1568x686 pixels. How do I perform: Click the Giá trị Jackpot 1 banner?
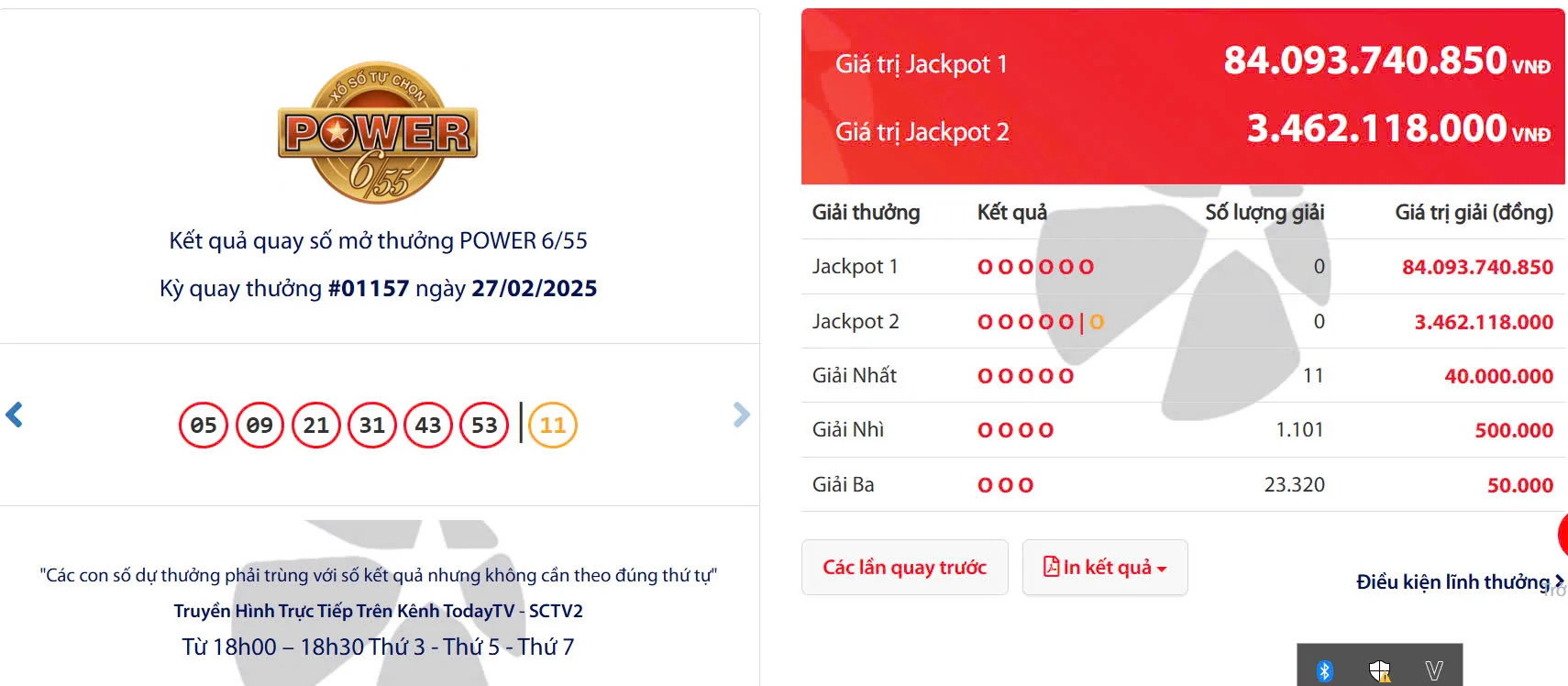click(922, 63)
